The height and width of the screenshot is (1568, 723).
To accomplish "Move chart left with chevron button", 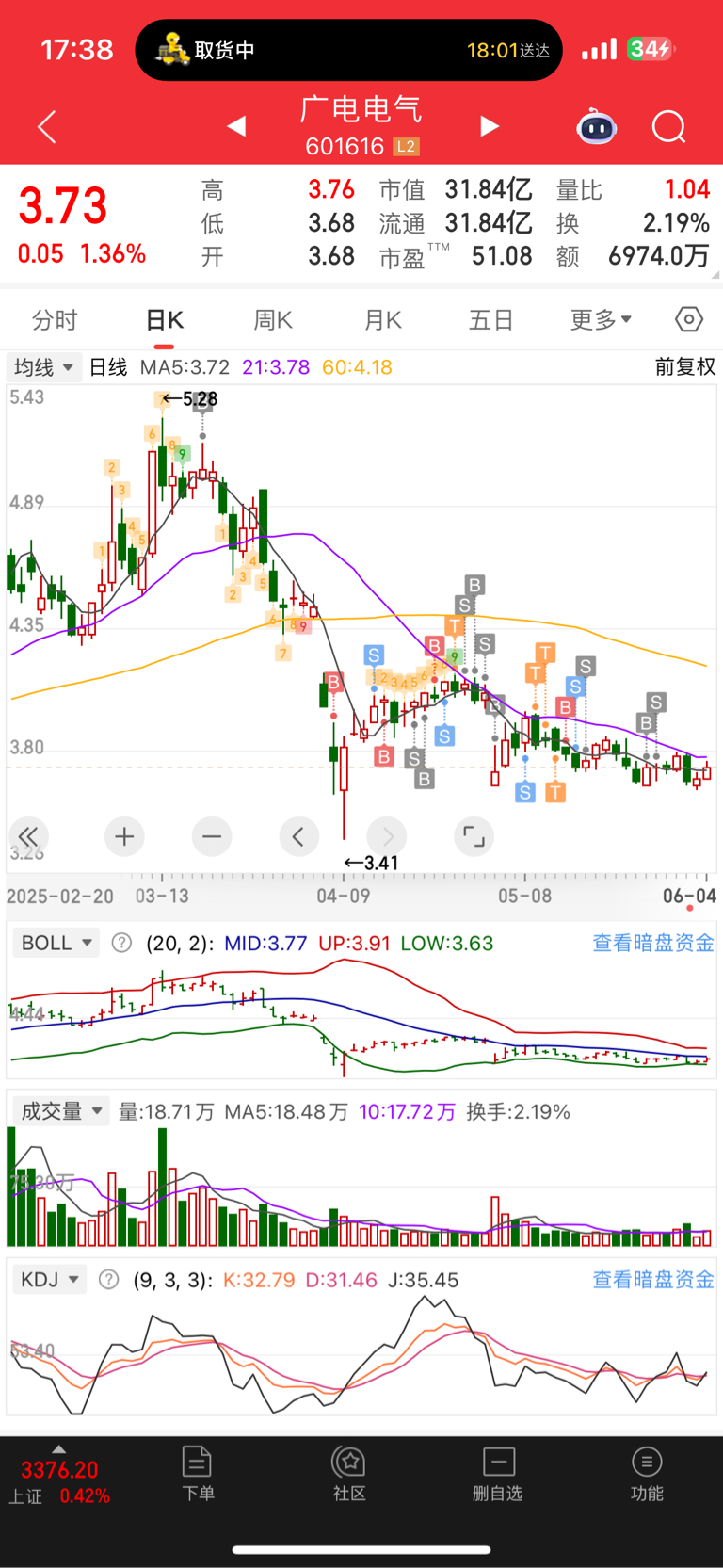I will 298,836.
